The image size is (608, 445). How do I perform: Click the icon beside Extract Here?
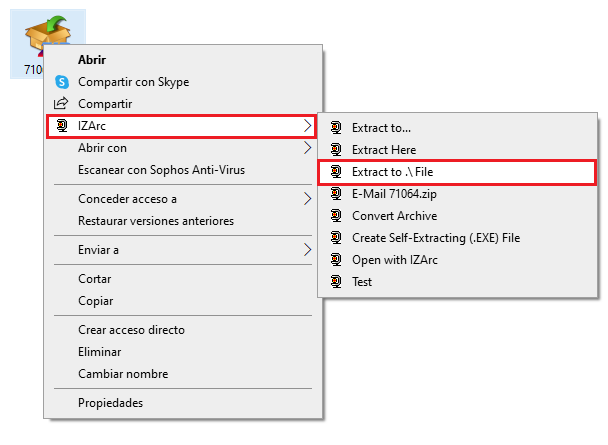336,150
